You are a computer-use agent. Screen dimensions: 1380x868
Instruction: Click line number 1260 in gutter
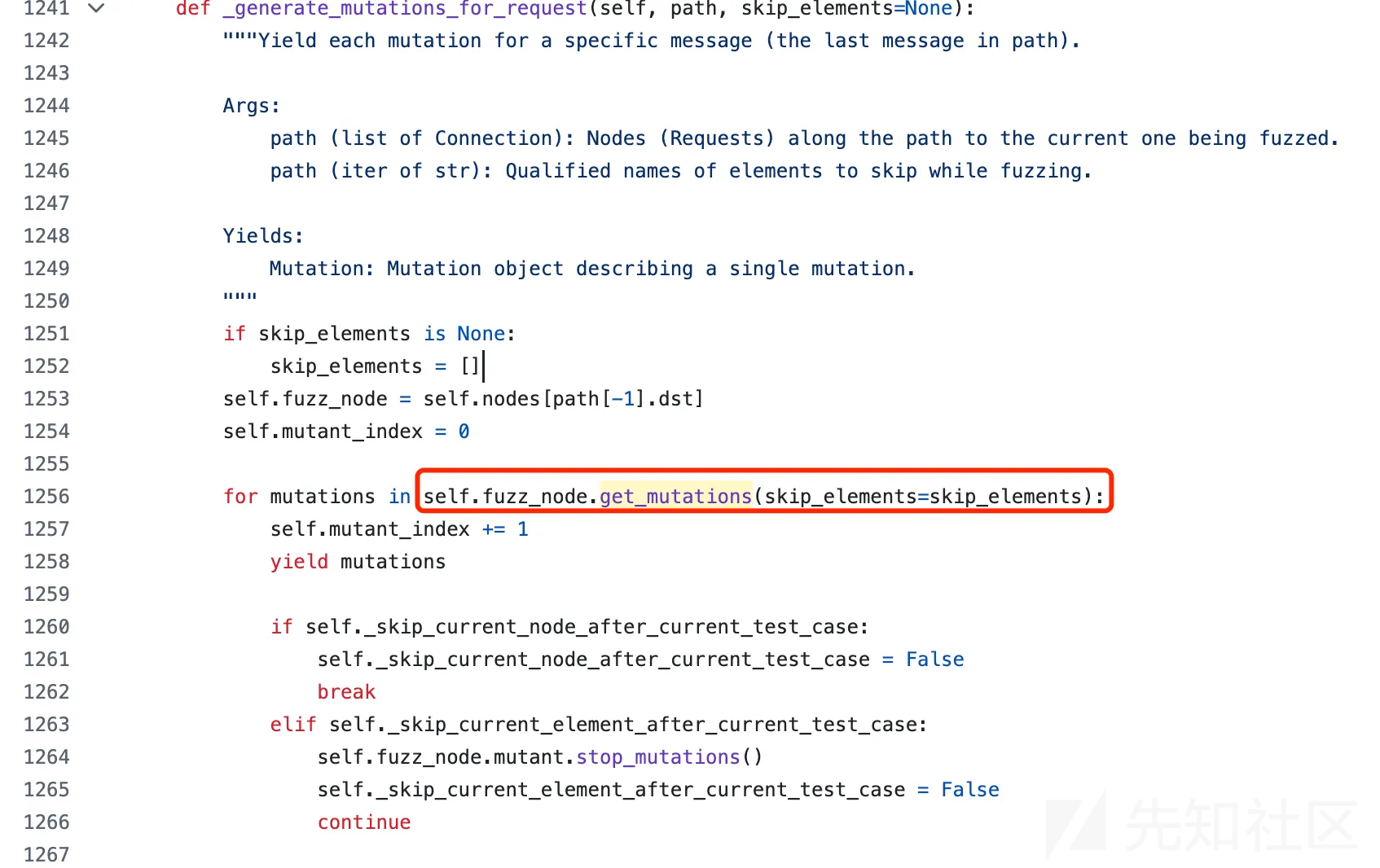pos(46,627)
